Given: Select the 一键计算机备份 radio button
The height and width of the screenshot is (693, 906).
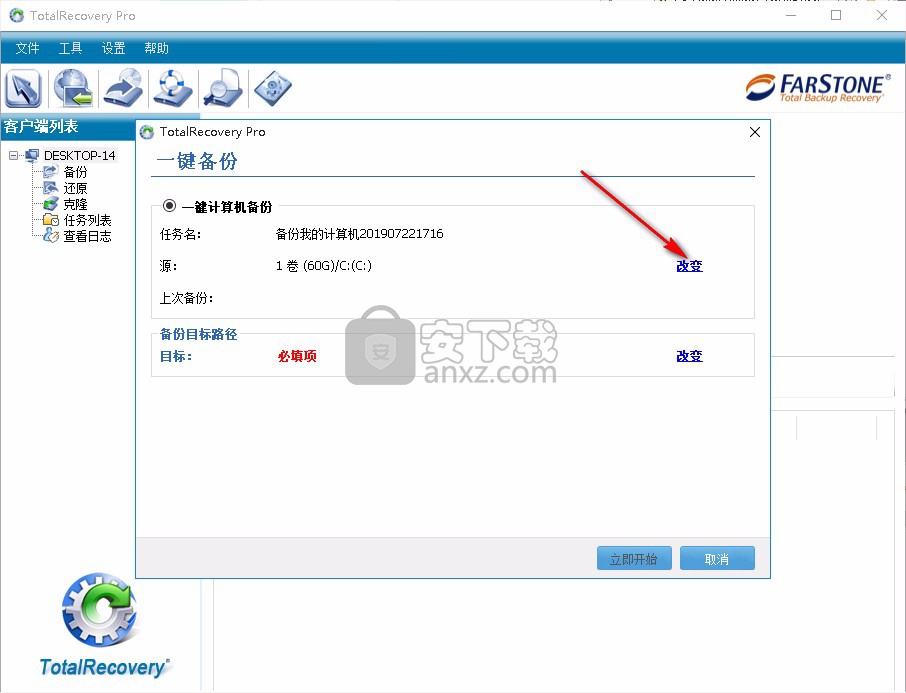Looking at the screenshot, I should [169, 206].
